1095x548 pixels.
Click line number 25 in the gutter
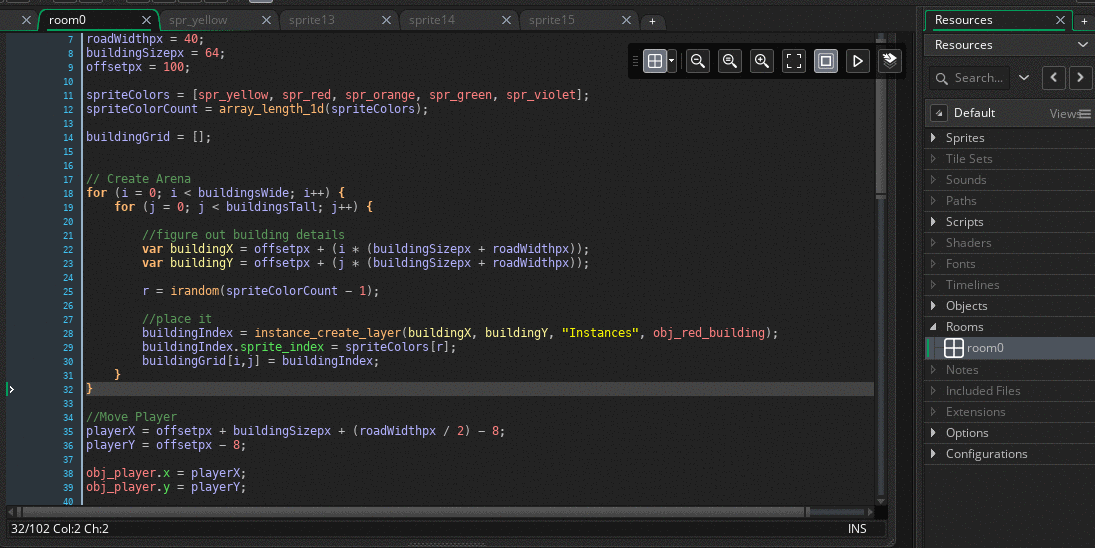pyautogui.click(x=68, y=292)
